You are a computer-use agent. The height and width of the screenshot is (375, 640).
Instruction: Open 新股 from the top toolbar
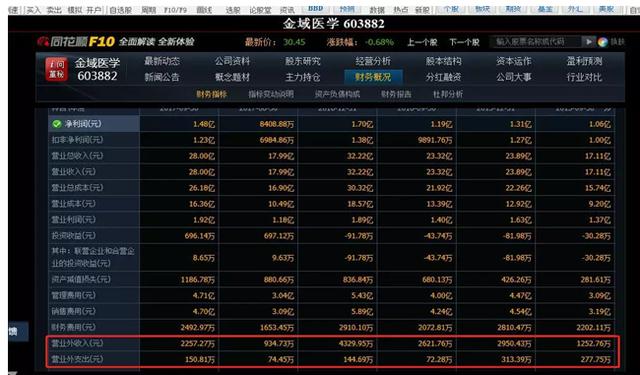[x=422, y=10]
